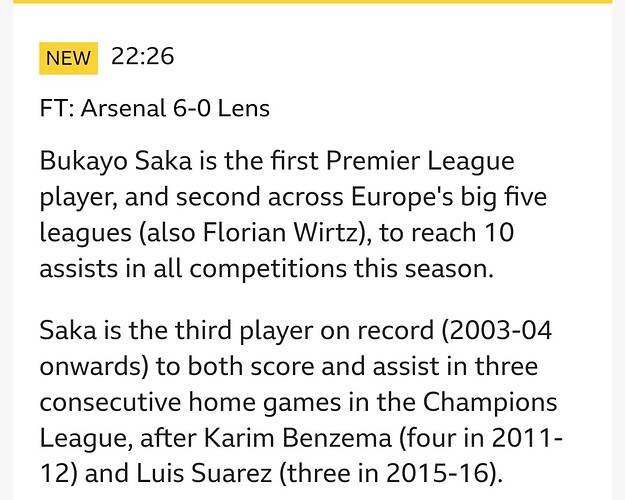Viewport: 625px width, 500px height.
Task: Click the Luis Suarez name
Action: tap(204, 474)
